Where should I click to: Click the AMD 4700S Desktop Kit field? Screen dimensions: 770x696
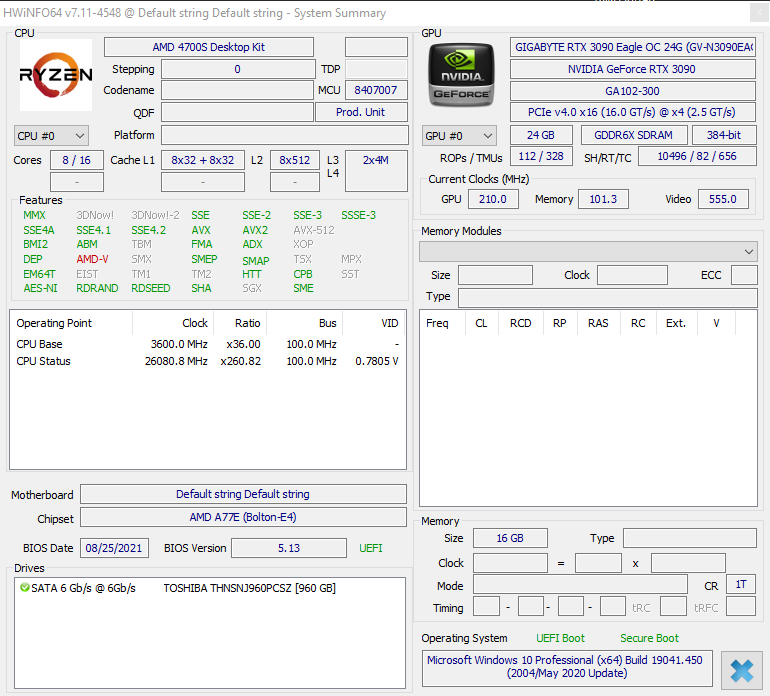[209, 47]
